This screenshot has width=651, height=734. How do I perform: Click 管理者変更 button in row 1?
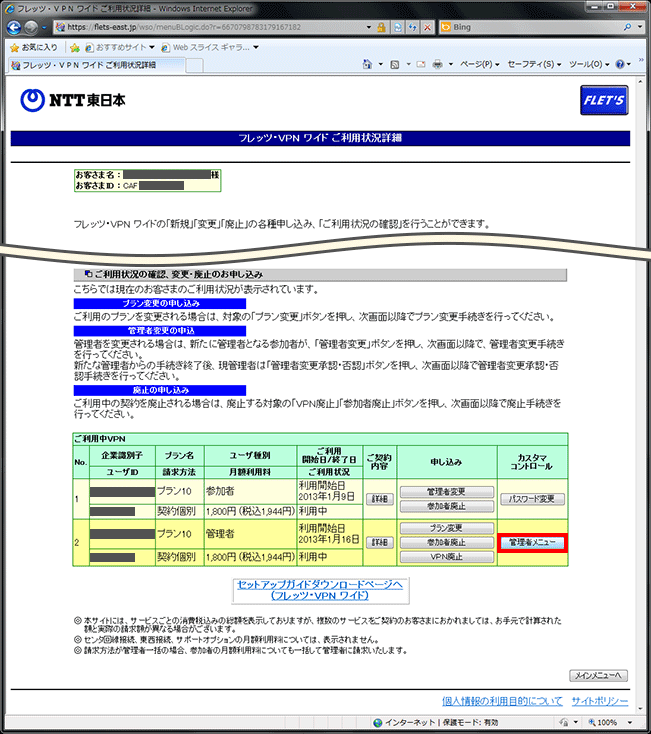[446, 492]
